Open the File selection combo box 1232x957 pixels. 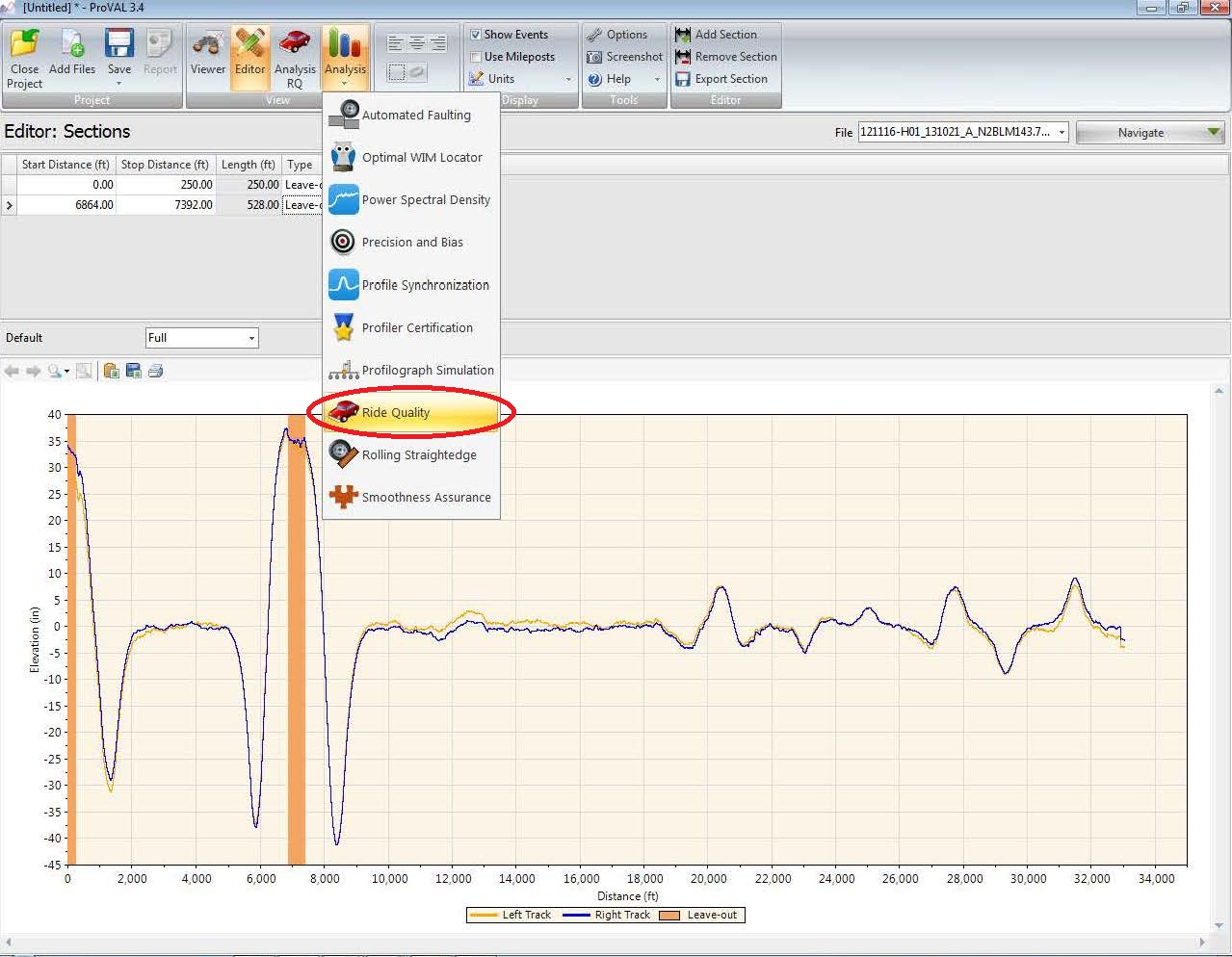pos(963,132)
